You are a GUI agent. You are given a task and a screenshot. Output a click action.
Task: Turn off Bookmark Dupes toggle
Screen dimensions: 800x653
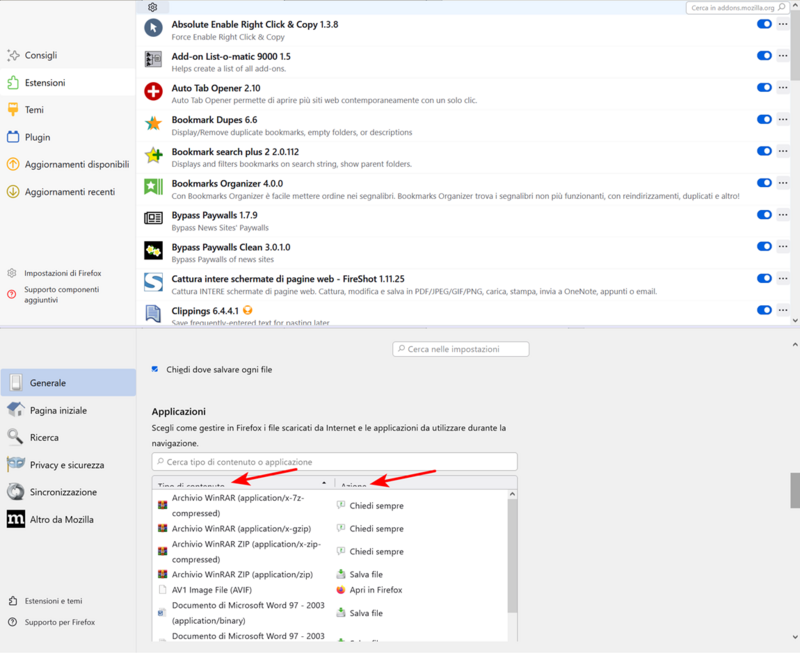(764, 119)
